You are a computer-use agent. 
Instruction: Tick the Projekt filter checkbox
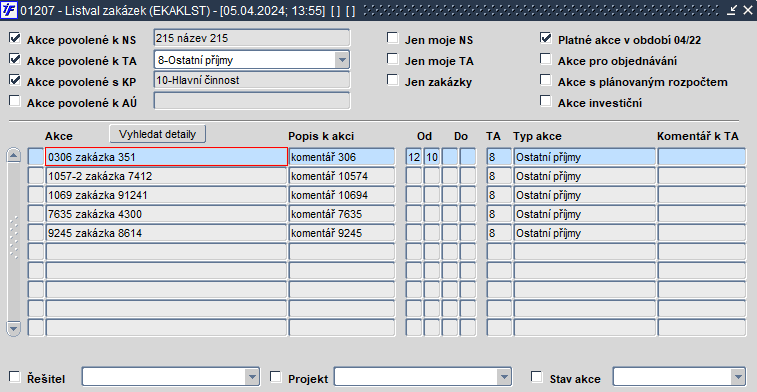click(x=275, y=377)
